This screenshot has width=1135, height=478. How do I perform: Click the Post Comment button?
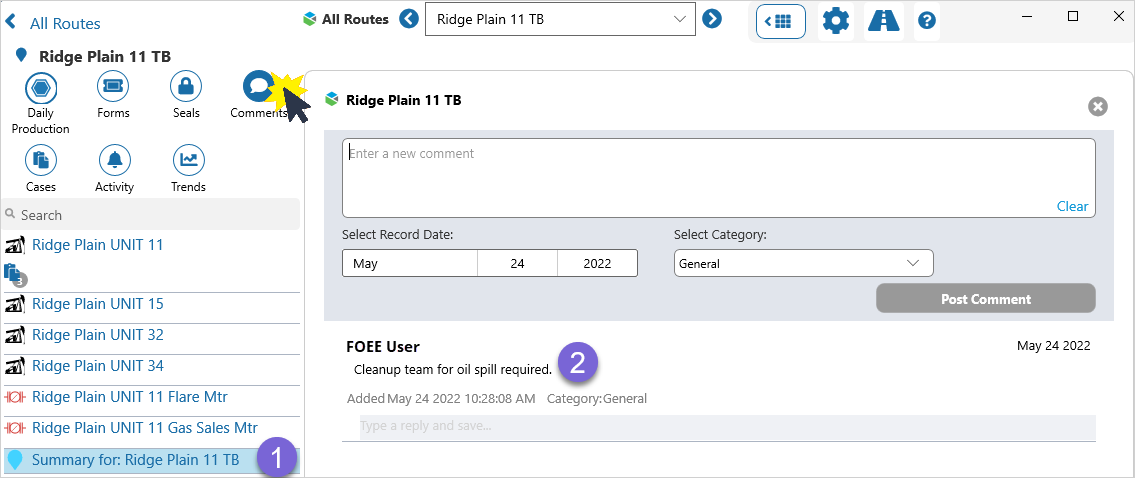pos(986,298)
